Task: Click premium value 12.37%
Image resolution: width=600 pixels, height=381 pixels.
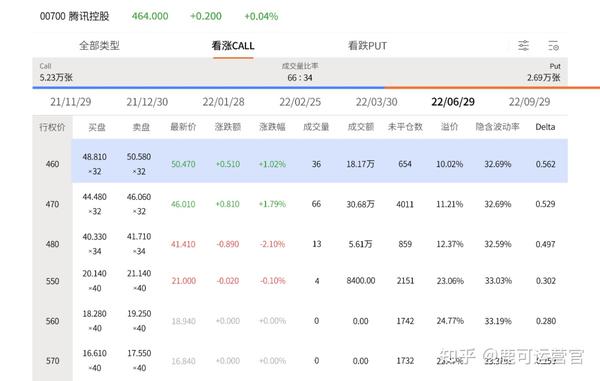Action: [450, 244]
